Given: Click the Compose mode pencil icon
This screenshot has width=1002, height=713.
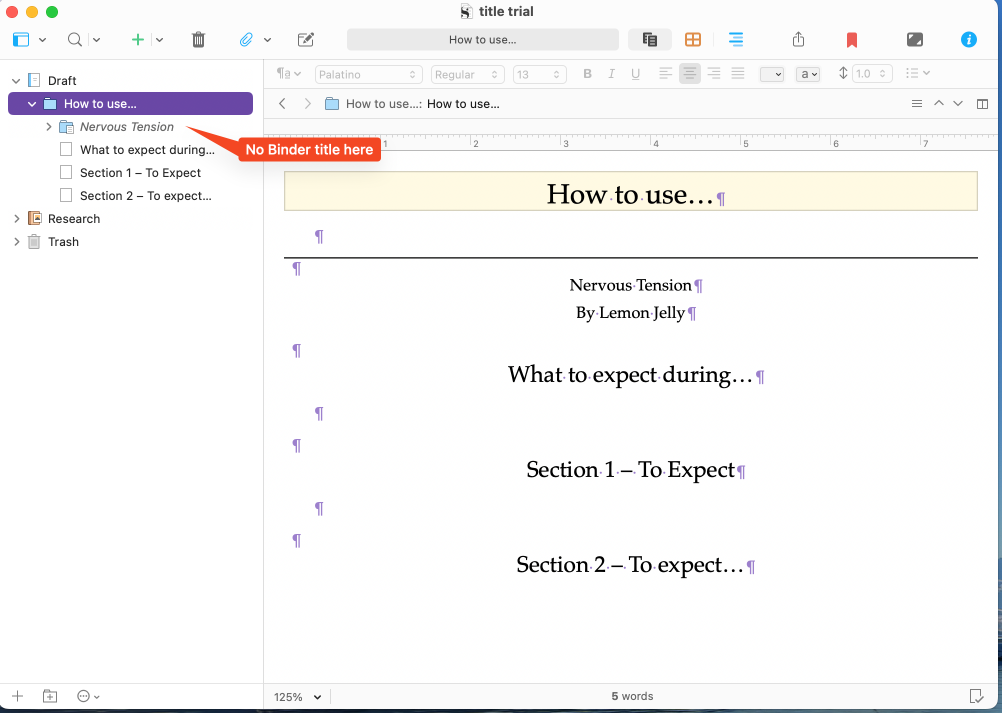Looking at the screenshot, I should coord(306,40).
